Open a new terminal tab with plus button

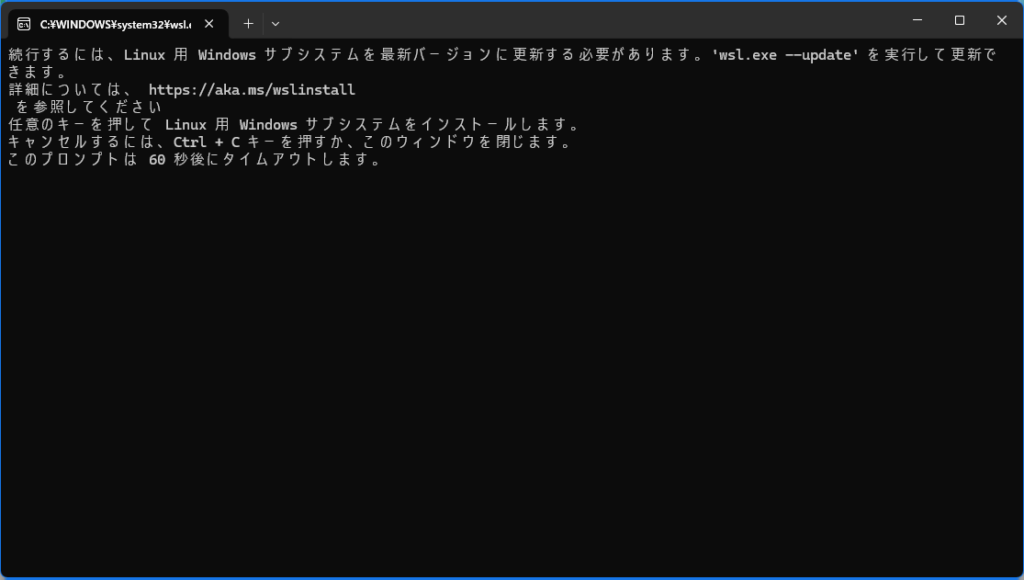pyautogui.click(x=248, y=23)
